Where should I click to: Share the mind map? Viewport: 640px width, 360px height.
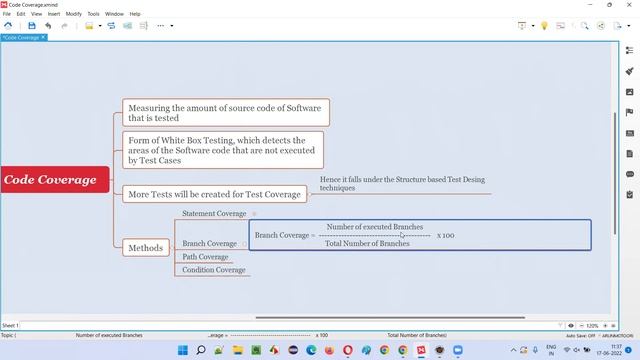601,26
